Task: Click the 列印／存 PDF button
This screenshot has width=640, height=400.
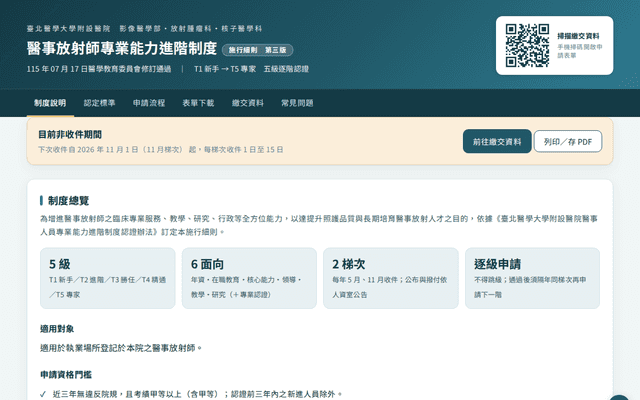Action: pyautogui.click(x=568, y=142)
